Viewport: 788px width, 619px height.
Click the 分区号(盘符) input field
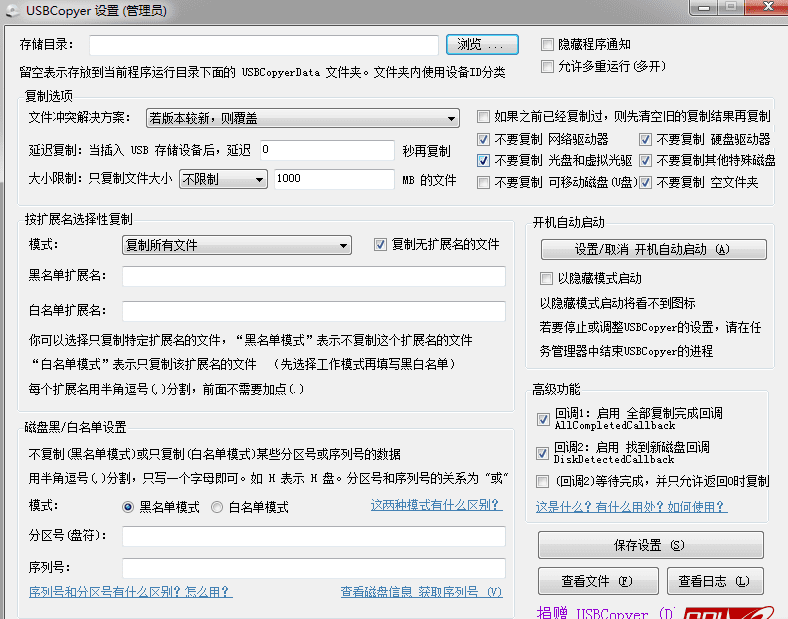[314, 536]
